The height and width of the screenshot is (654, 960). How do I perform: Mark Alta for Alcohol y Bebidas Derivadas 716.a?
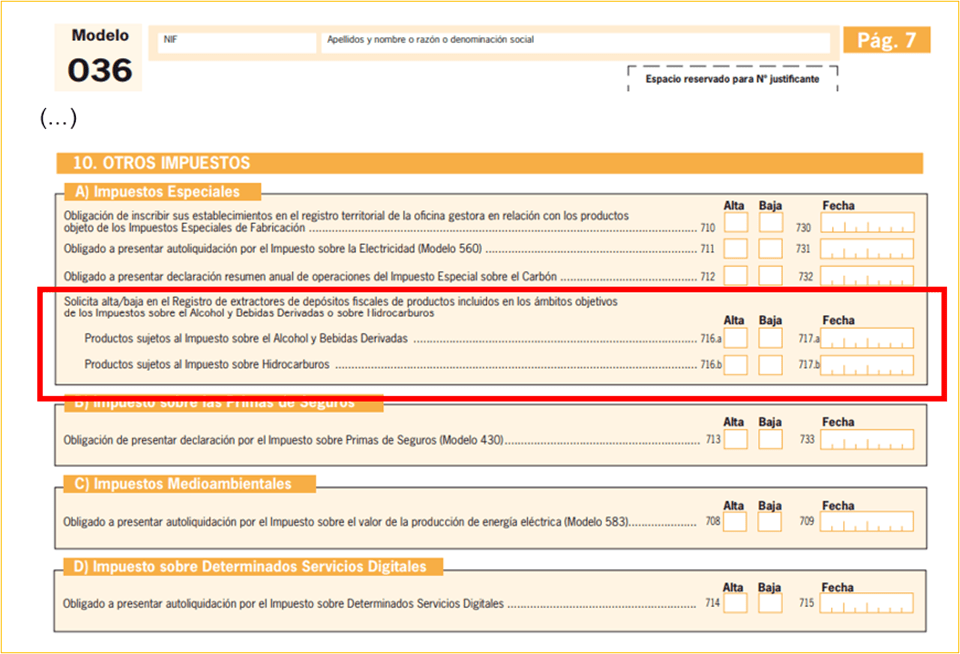click(736, 339)
